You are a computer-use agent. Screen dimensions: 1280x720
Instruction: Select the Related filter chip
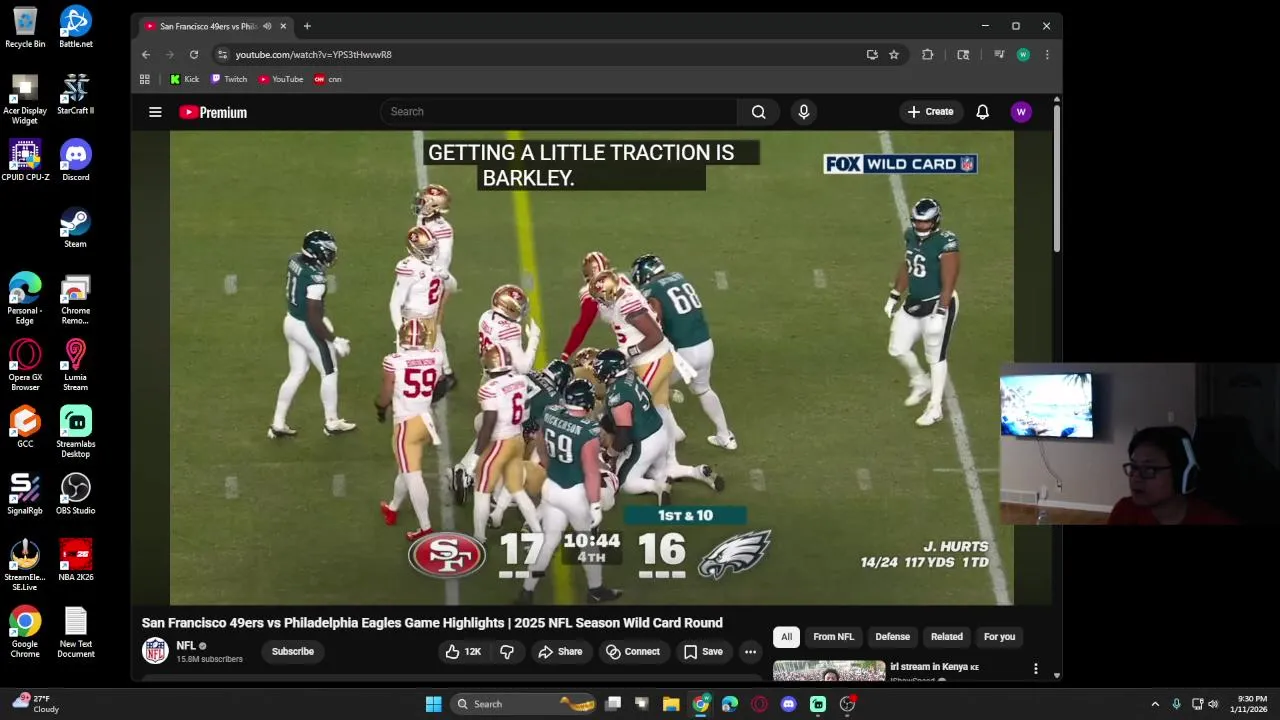946,636
